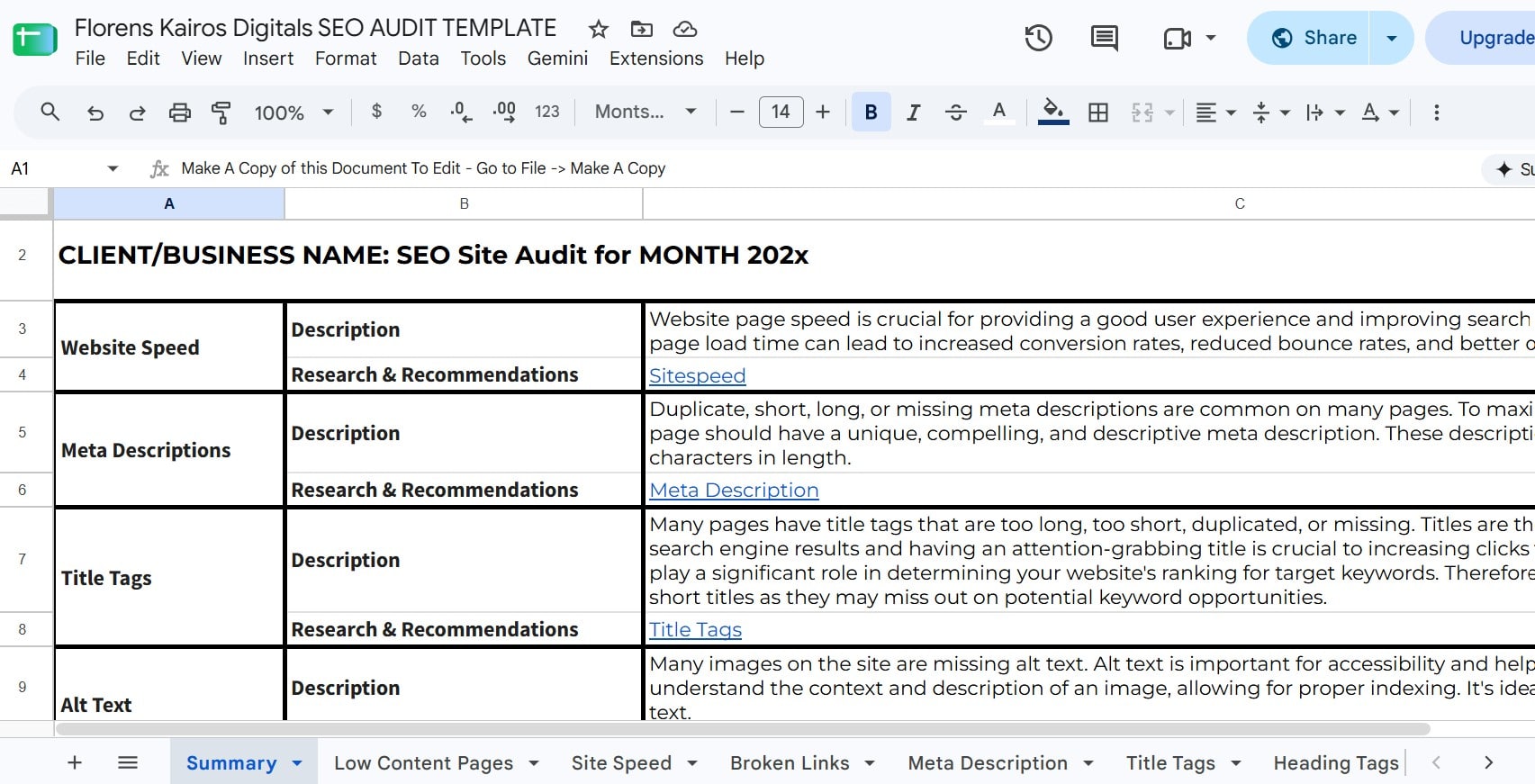This screenshot has width=1535, height=784.
Task: Open Name box dropdown arrow
Action: pyautogui.click(x=113, y=168)
